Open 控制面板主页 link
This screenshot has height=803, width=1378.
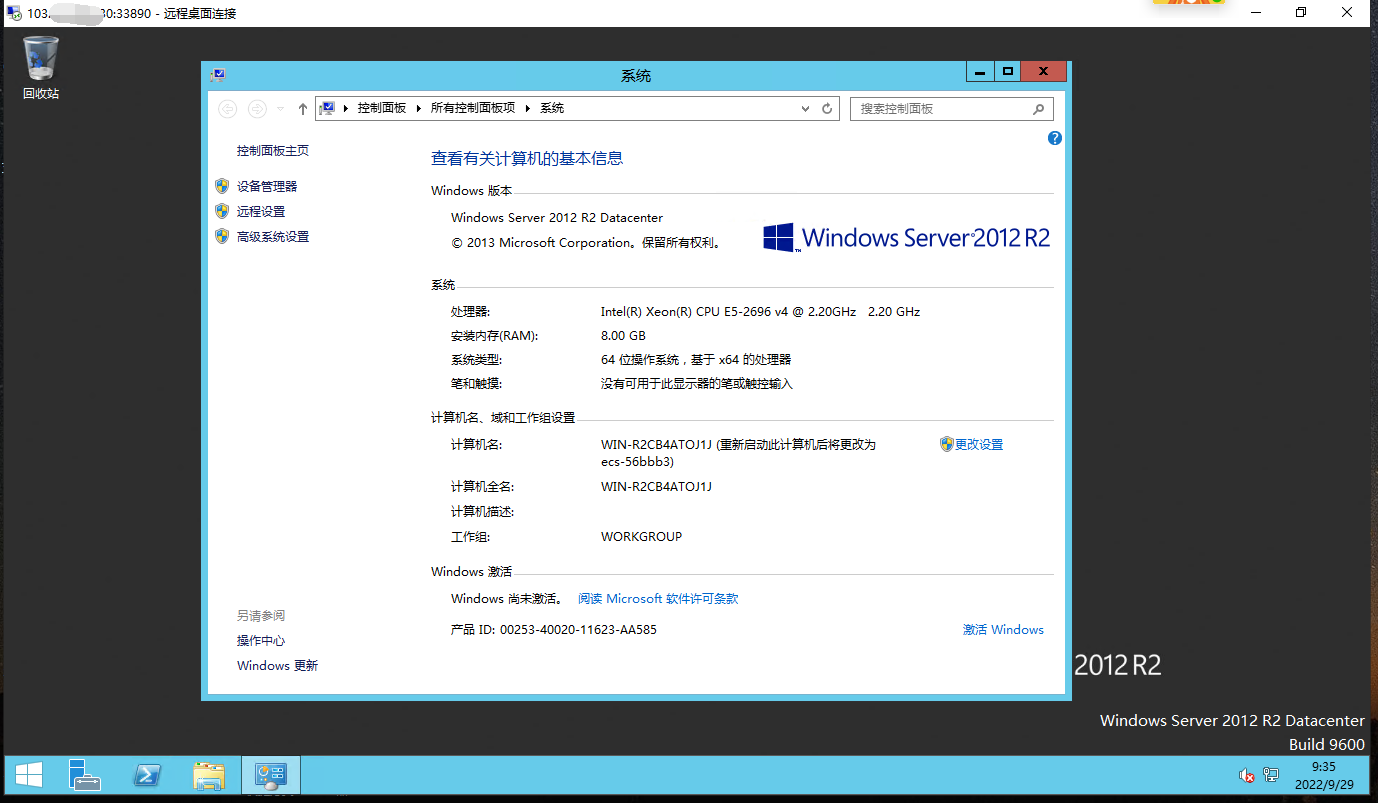[273, 151]
